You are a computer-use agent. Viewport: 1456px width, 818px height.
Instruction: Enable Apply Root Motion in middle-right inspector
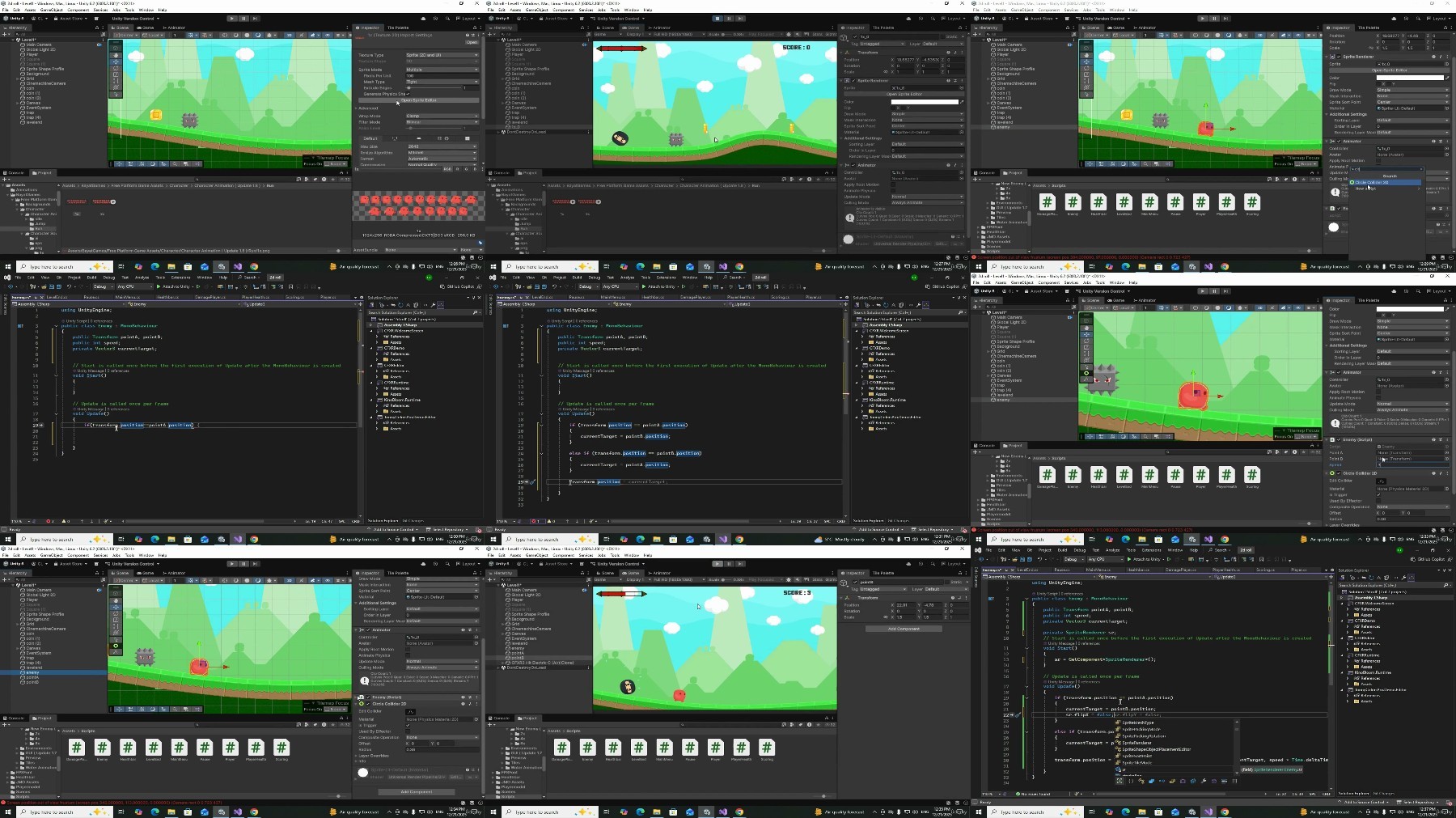pos(1379,392)
